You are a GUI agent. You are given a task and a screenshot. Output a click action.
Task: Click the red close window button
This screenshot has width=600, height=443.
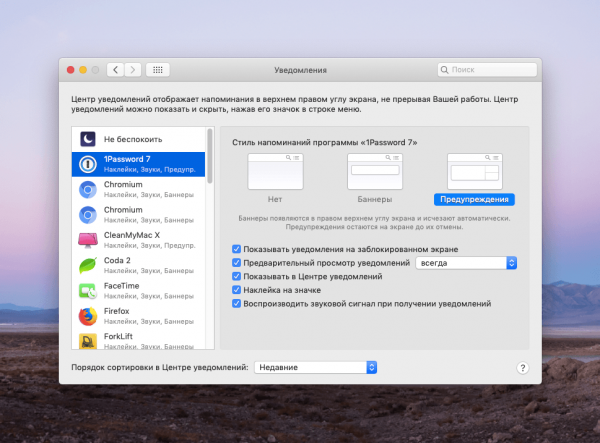click(x=70, y=70)
